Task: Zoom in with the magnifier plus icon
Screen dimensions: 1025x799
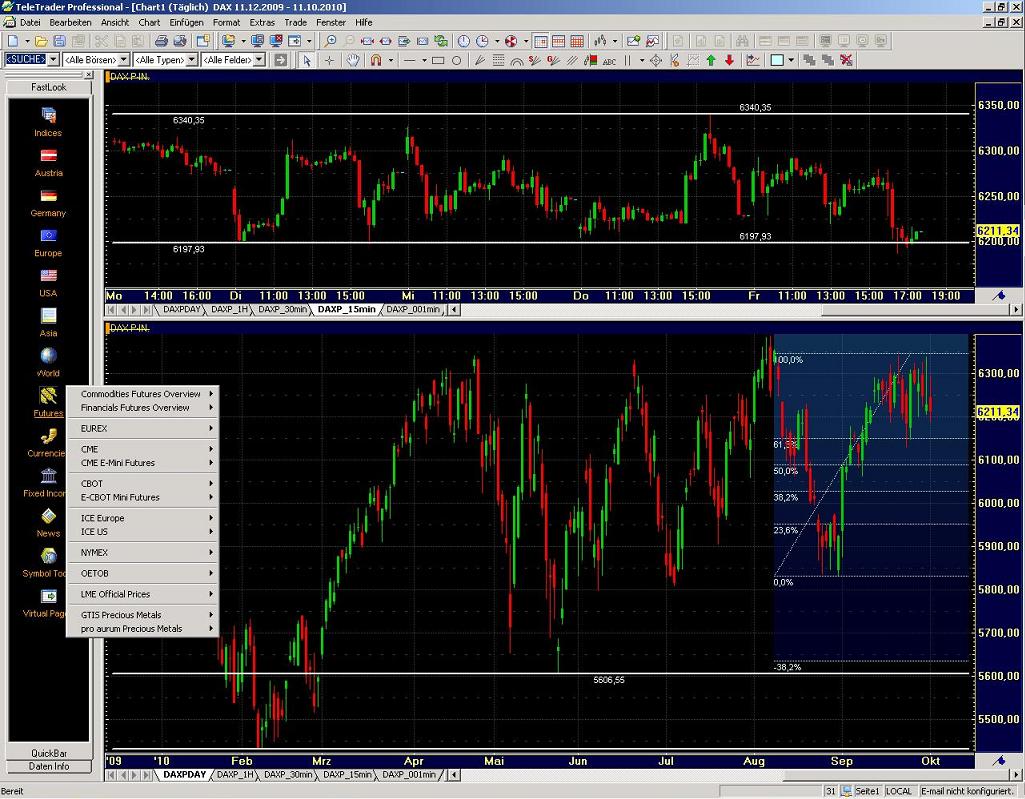Action: click(x=331, y=41)
